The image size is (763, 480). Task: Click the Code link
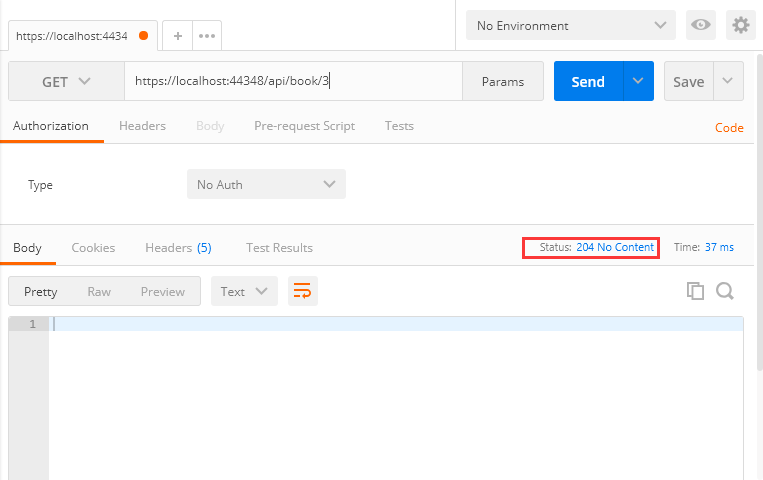[729, 128]
